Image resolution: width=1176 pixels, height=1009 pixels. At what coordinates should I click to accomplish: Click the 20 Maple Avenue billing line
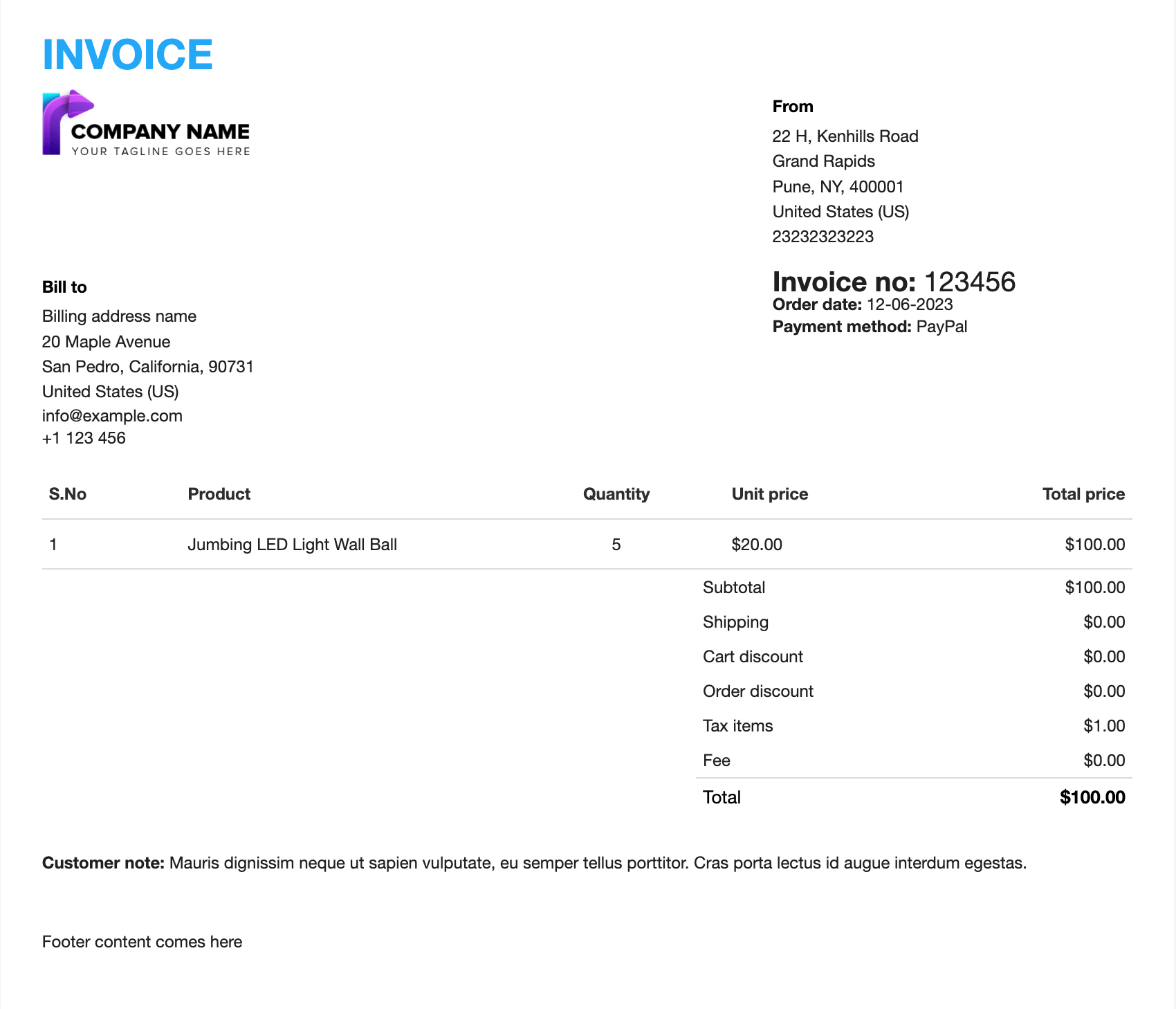[106, 342]
